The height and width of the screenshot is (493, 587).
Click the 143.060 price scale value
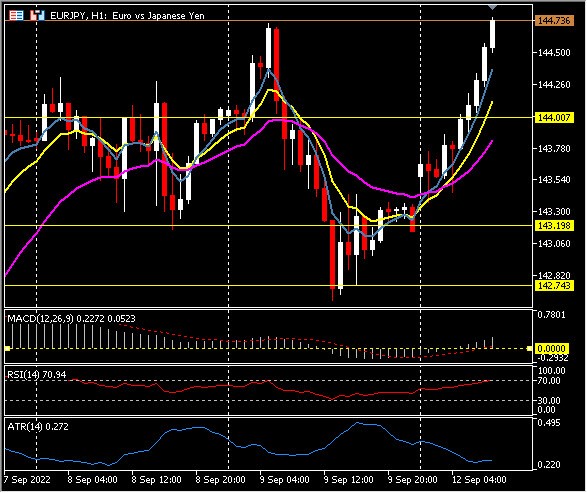pyautogui.click(x=554, y=244)
